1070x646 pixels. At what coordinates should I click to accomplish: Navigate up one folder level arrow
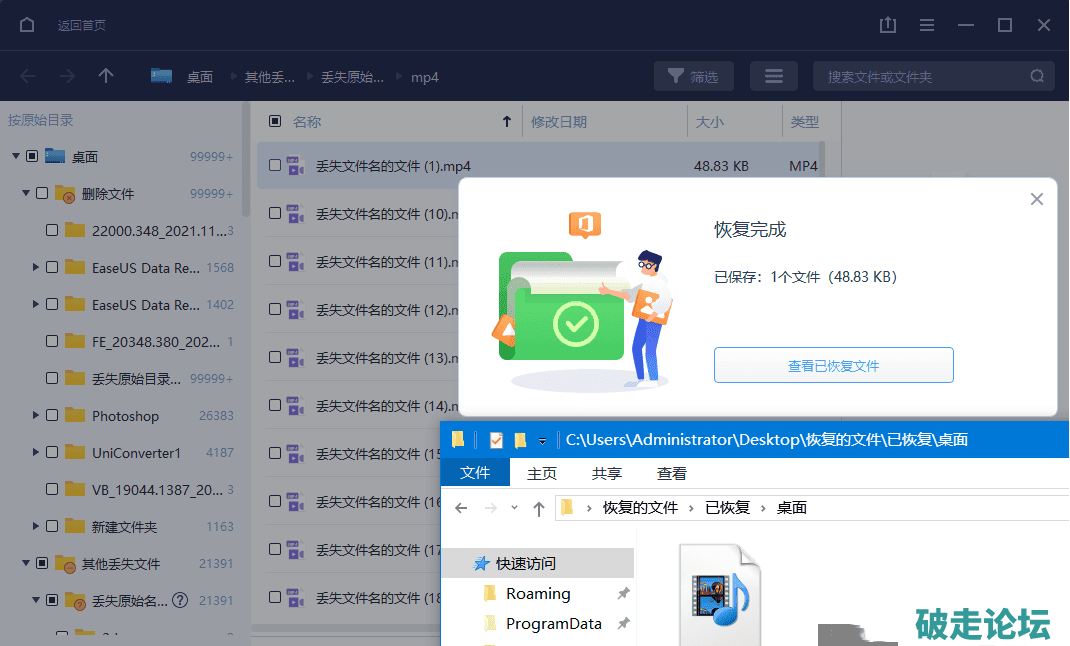point(106,76)
